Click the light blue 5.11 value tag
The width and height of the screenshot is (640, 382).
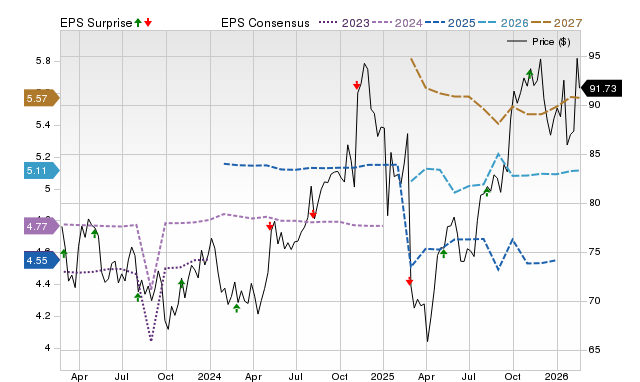coord(42,171)
